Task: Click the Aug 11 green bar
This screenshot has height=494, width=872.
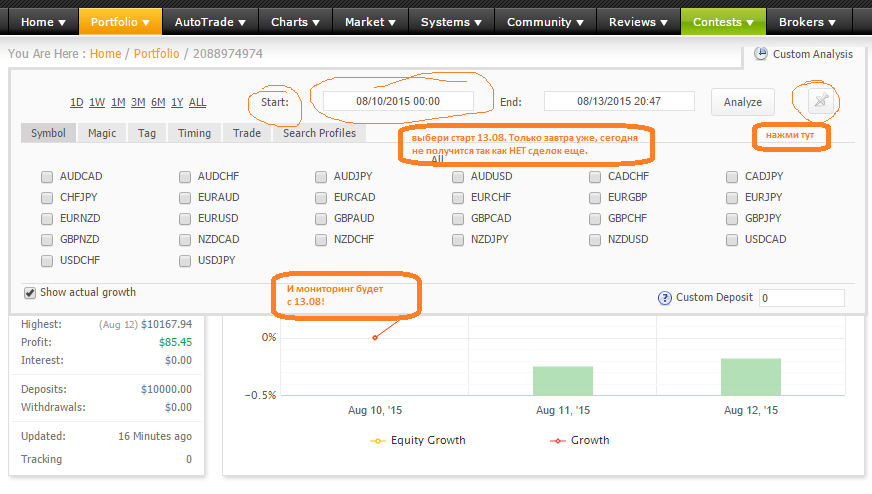Action: (563, 381)
